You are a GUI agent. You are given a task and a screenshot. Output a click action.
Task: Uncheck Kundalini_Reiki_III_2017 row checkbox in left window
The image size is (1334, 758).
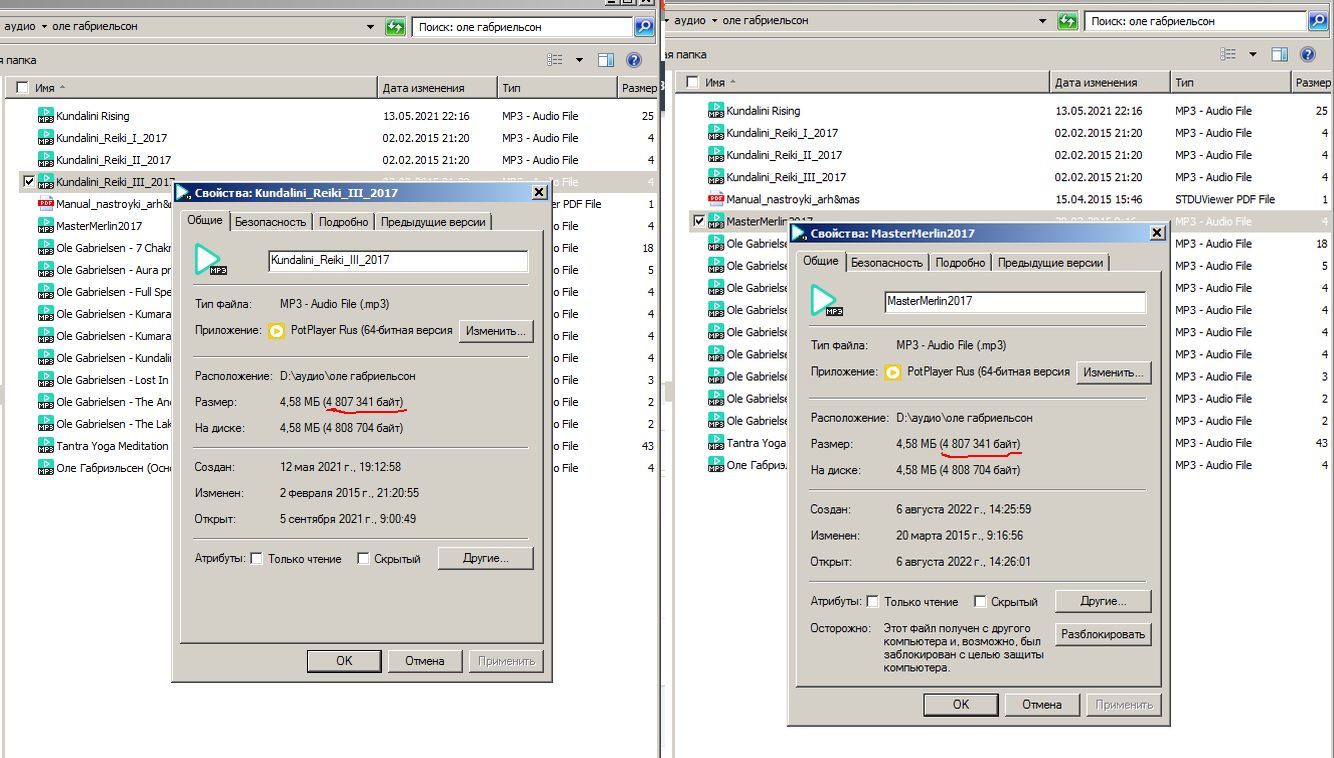click(x=28, y=182)
